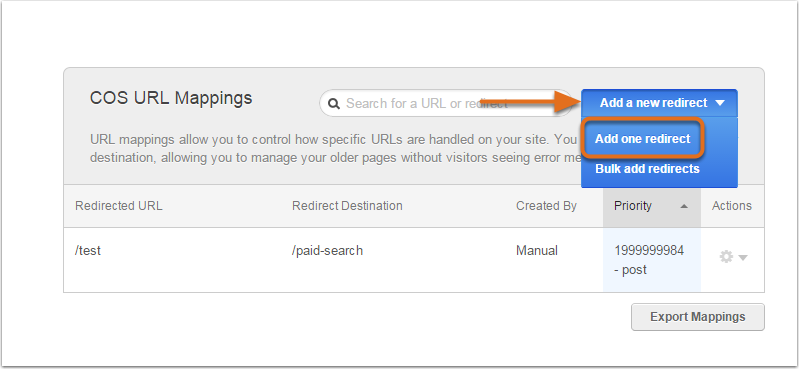The image size is (799, 369).
Task: Click the Manual created-by cell
Action: tap(537, 251)
